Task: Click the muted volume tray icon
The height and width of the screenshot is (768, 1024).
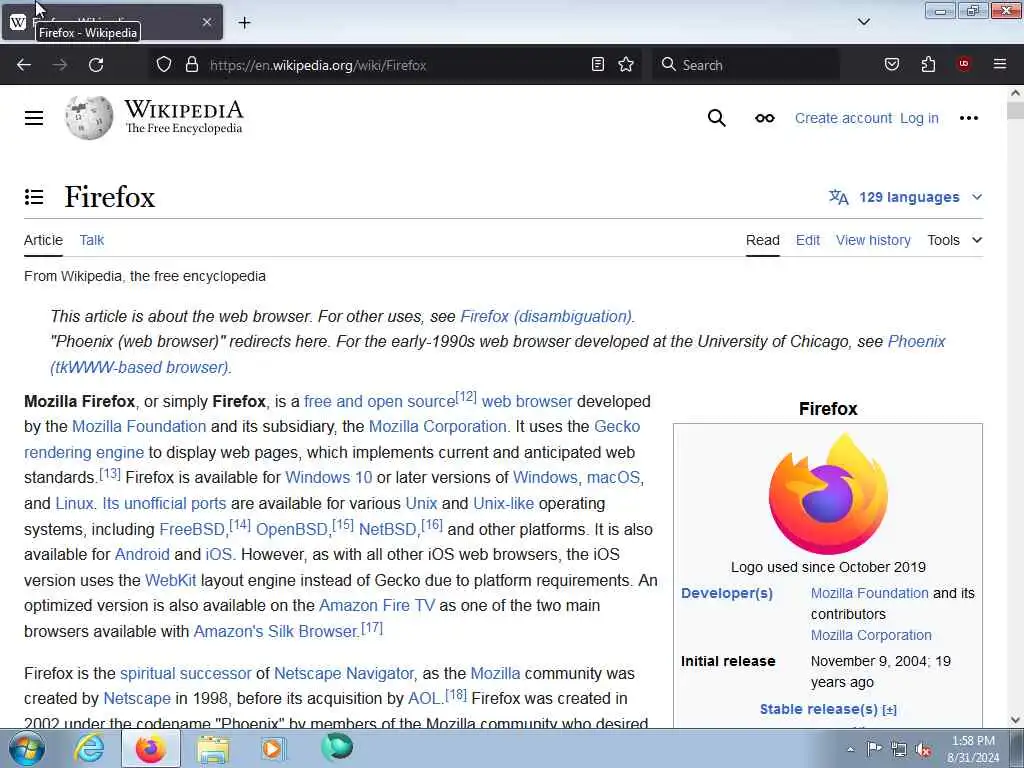Action: (x=923, y=750)
